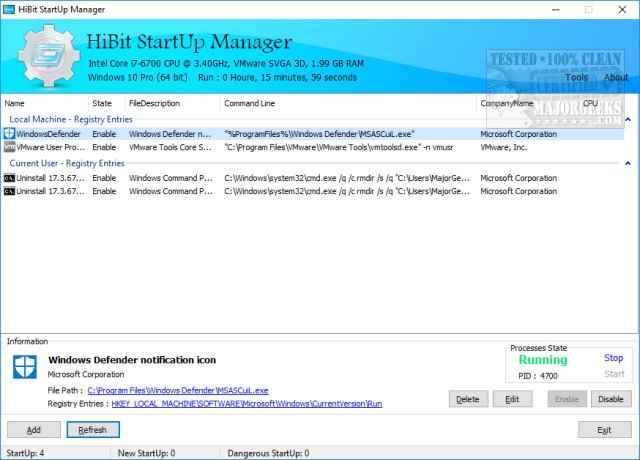
Task: Open the MSASCuiL.exe file path link
Action: (x=178, y=391)
